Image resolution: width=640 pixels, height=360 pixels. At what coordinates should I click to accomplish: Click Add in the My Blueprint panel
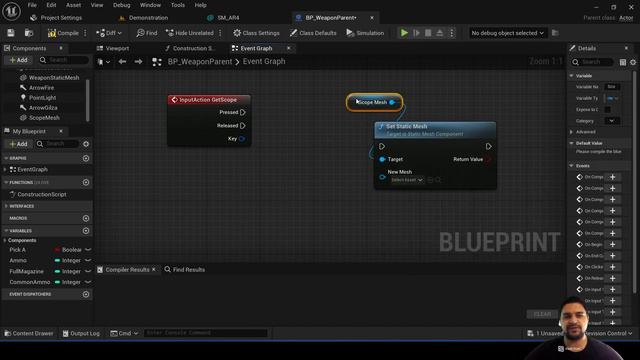coord(18,144)
